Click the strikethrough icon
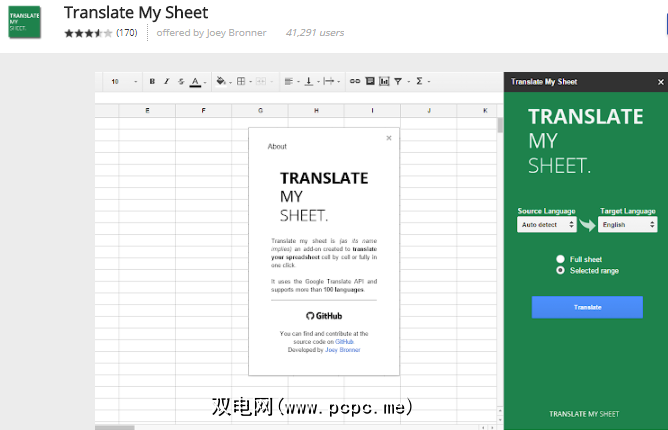Image resolution: width=668 pixels, height=430 pixels. tap(180, 81)
